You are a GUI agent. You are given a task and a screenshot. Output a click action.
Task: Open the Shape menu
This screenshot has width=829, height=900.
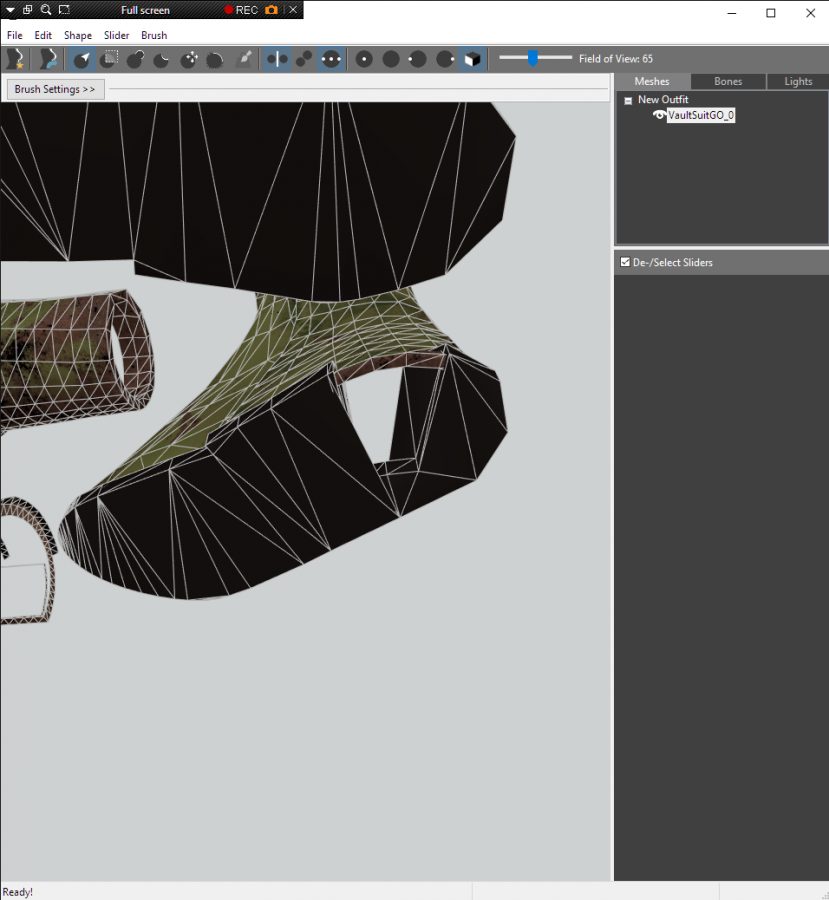[x=78, y=35]
